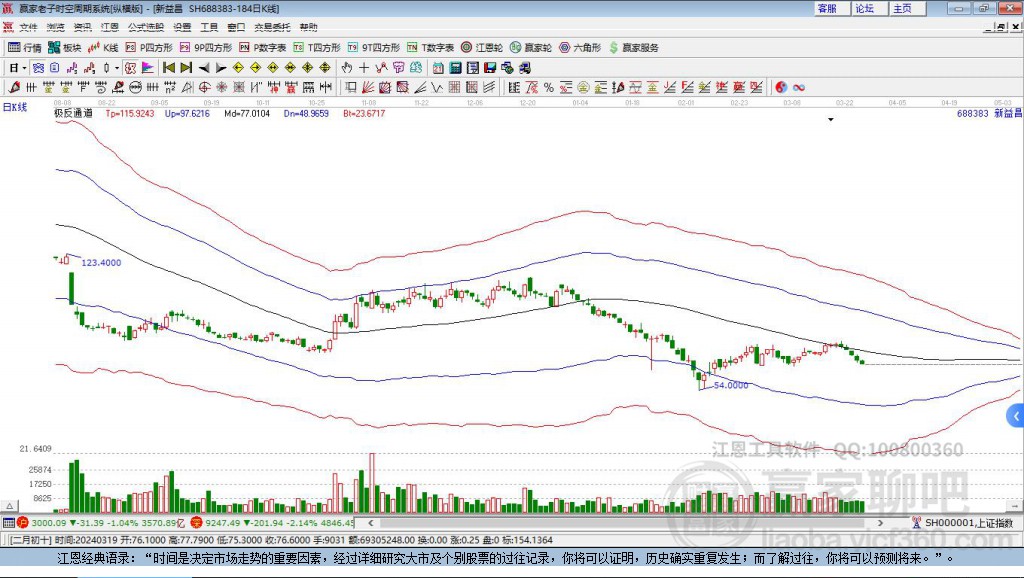Step chart left with black arrow
Screen dimensions: 1024x578
(x=204, y=68)
